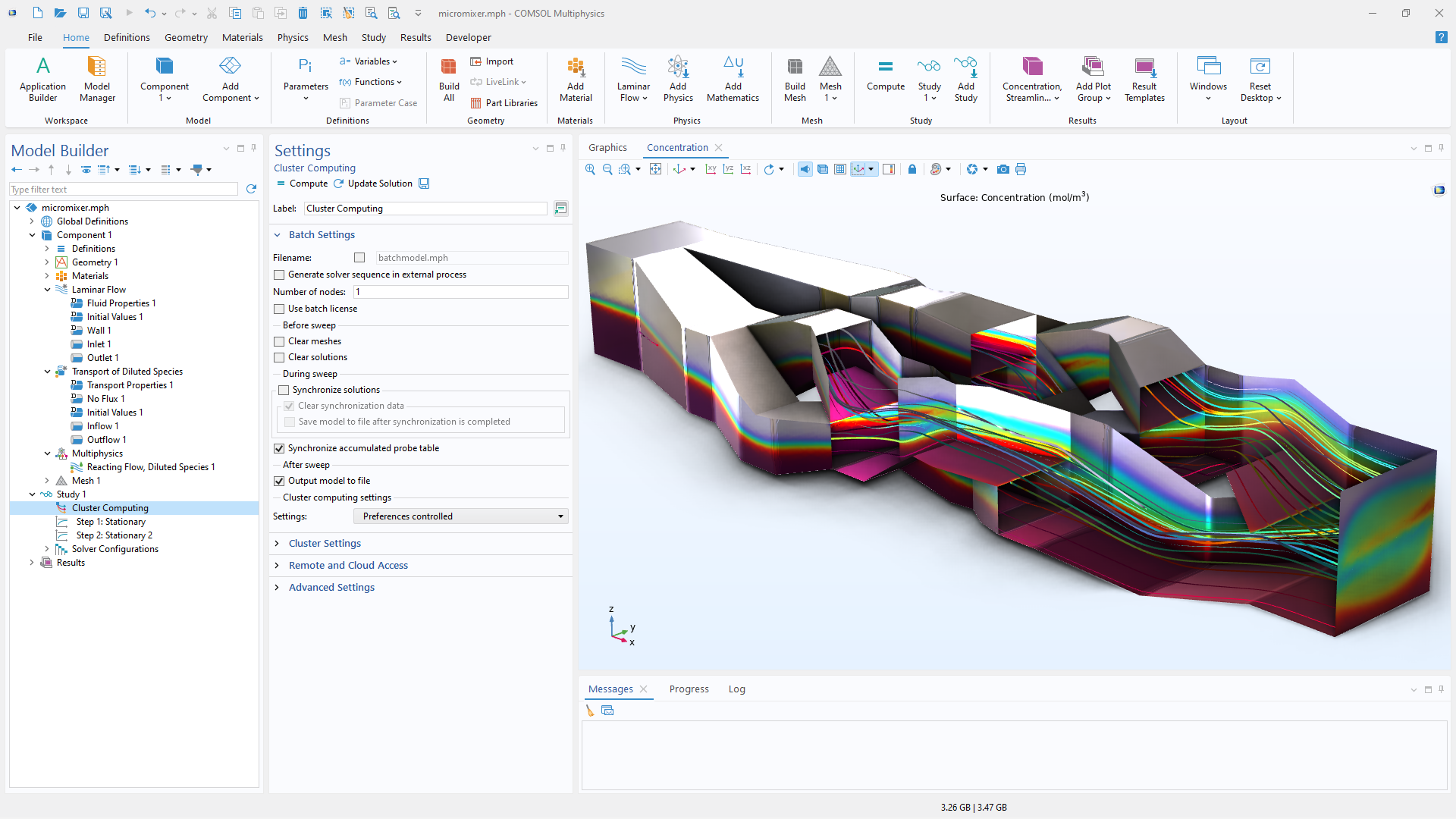The height and width of the screenshot is (819, 1456).
Task: Switch to Graphics tab
Action: [x=607, y=148]
